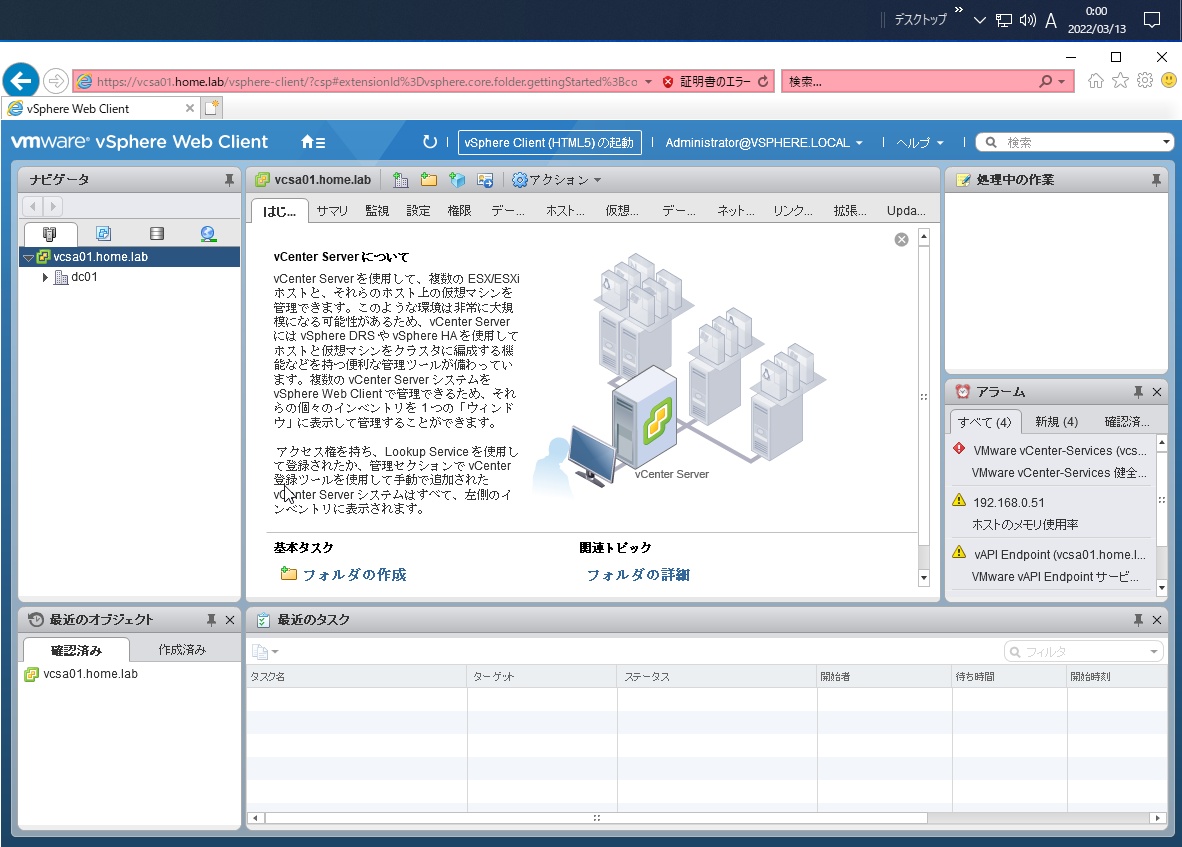Open vcsa01.home.lab in Recent Objects
Screen dimensions: 1182x847
coord(90,674)
